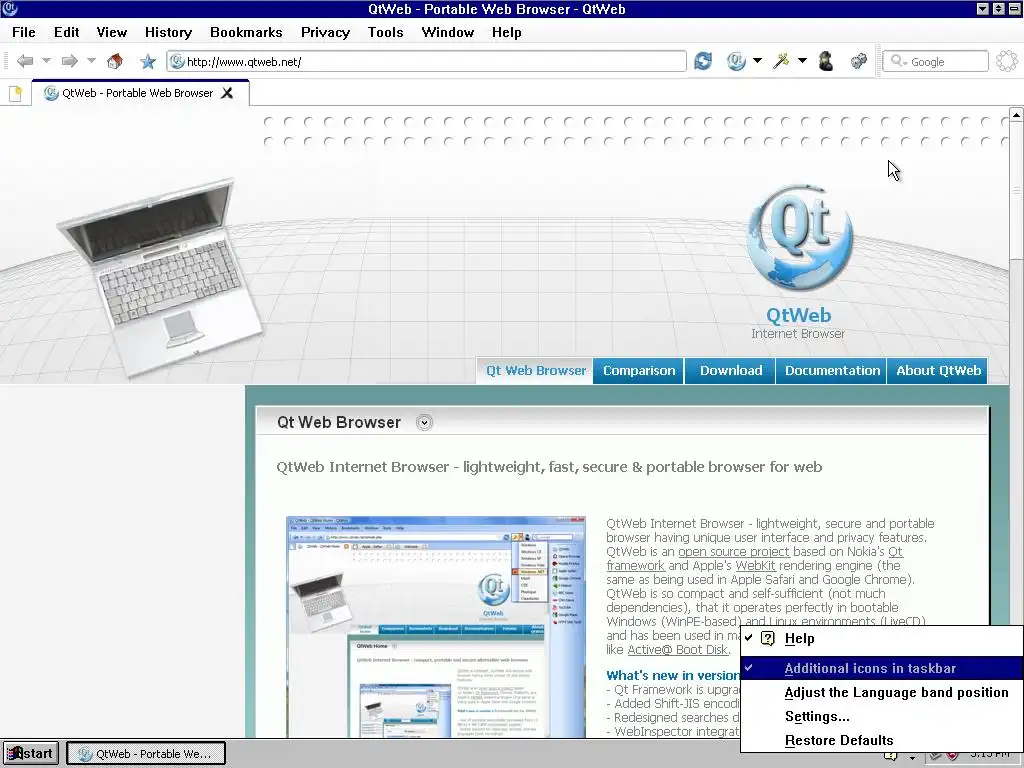The width and height of the screenshot is (1024, 768).
Task: Click the Back navigation arrow
Action: tap(25, 61)
